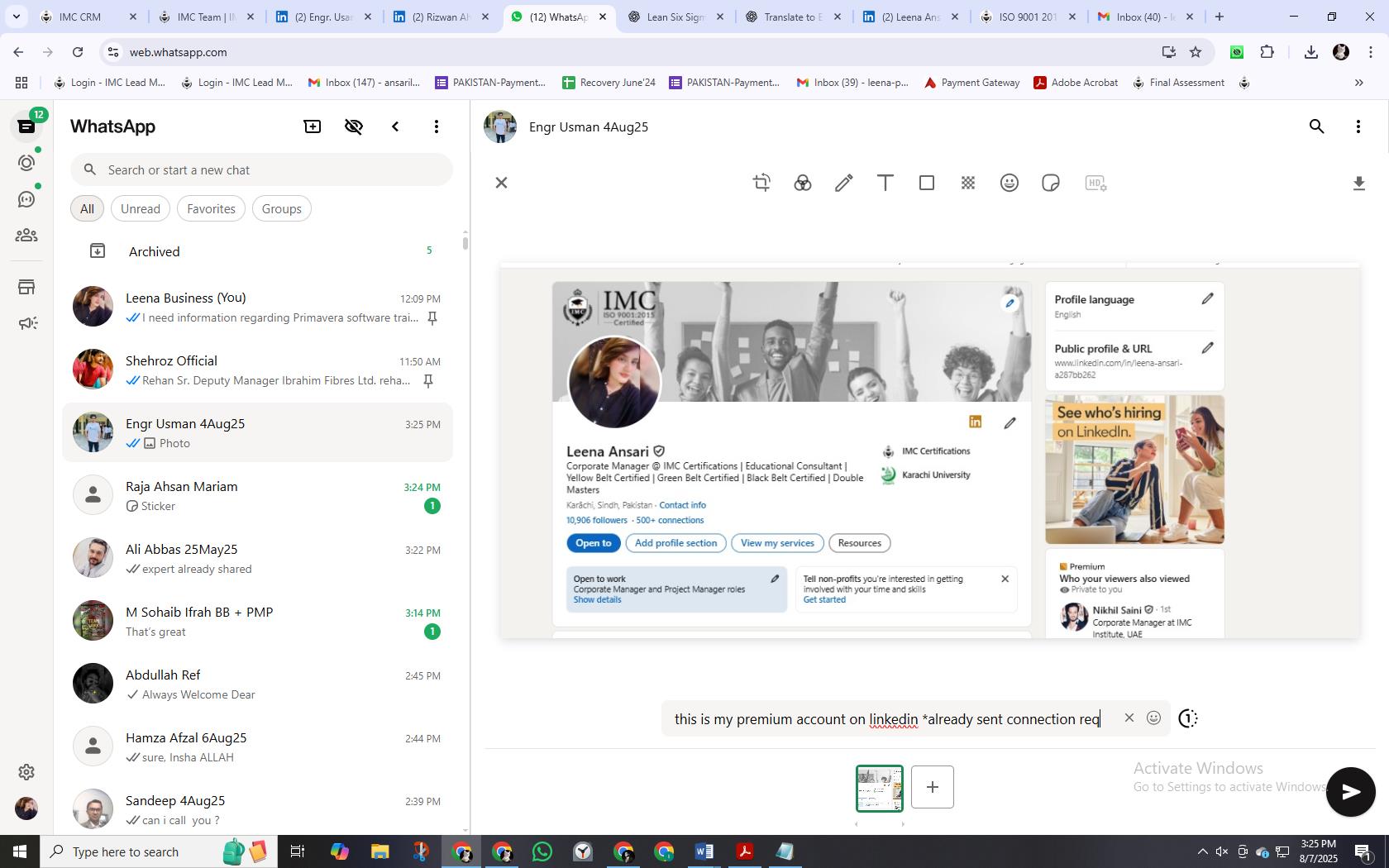Open Chats section in left rail
This screenshot has width=1389, height=868.
coord(26,126)
